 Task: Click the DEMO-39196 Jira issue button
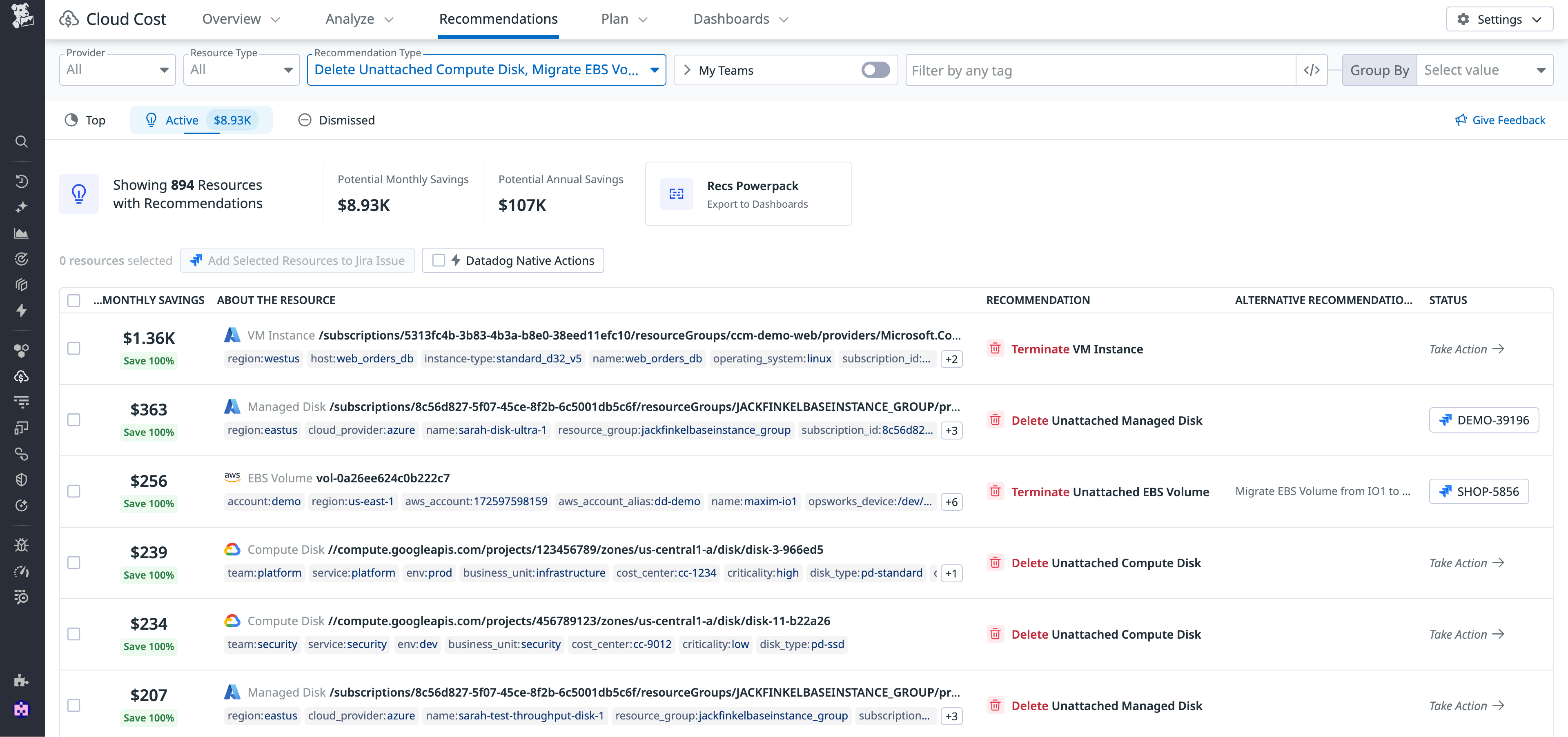coord(1483,420)
